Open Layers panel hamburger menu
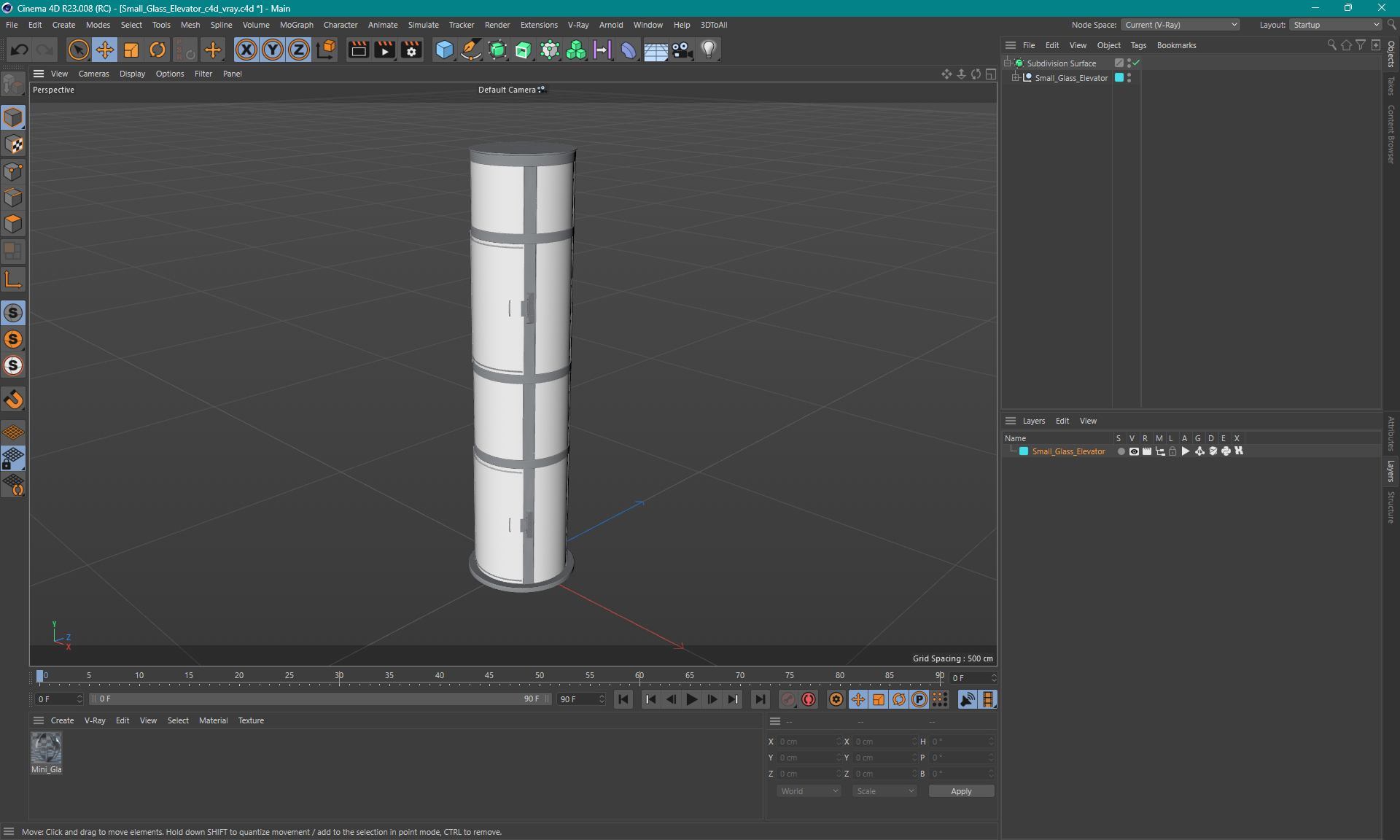Viewport: 1400px width, 840px height. [x=1011, y=421]
